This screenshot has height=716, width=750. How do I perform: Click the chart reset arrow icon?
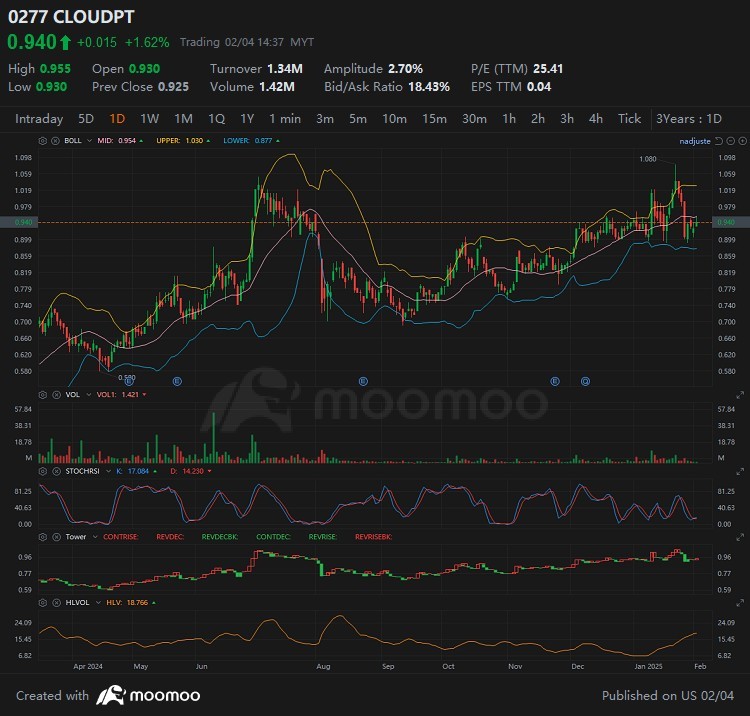point(718,141)
